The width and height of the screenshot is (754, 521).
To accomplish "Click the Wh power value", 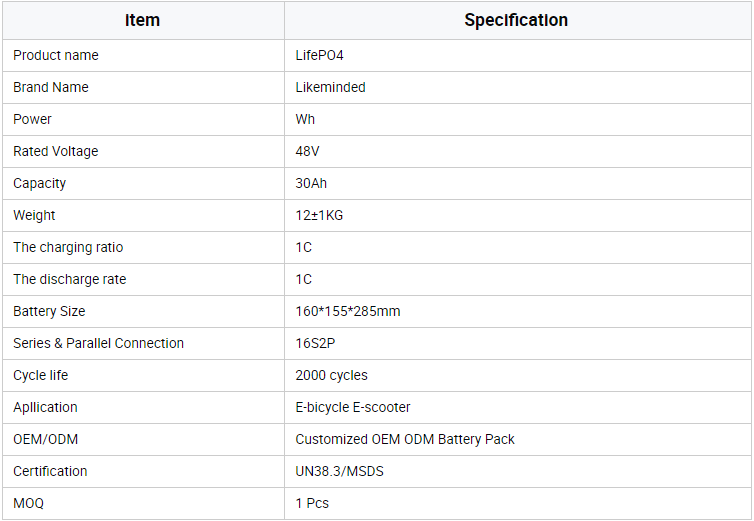I will 305,119.
